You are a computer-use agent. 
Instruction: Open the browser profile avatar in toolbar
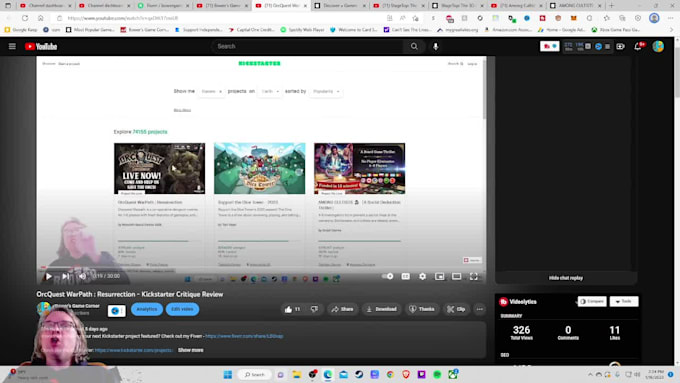click(x=654, y=18)
